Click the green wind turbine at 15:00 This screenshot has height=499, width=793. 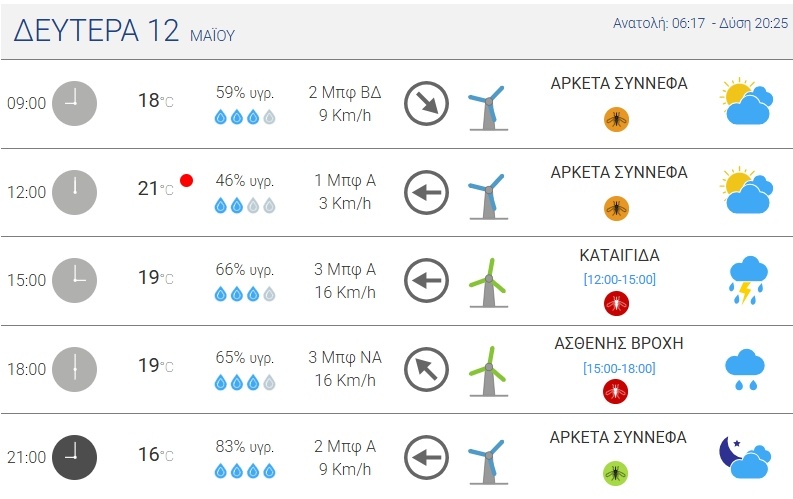pyautogui.click(x=489, y=281)
